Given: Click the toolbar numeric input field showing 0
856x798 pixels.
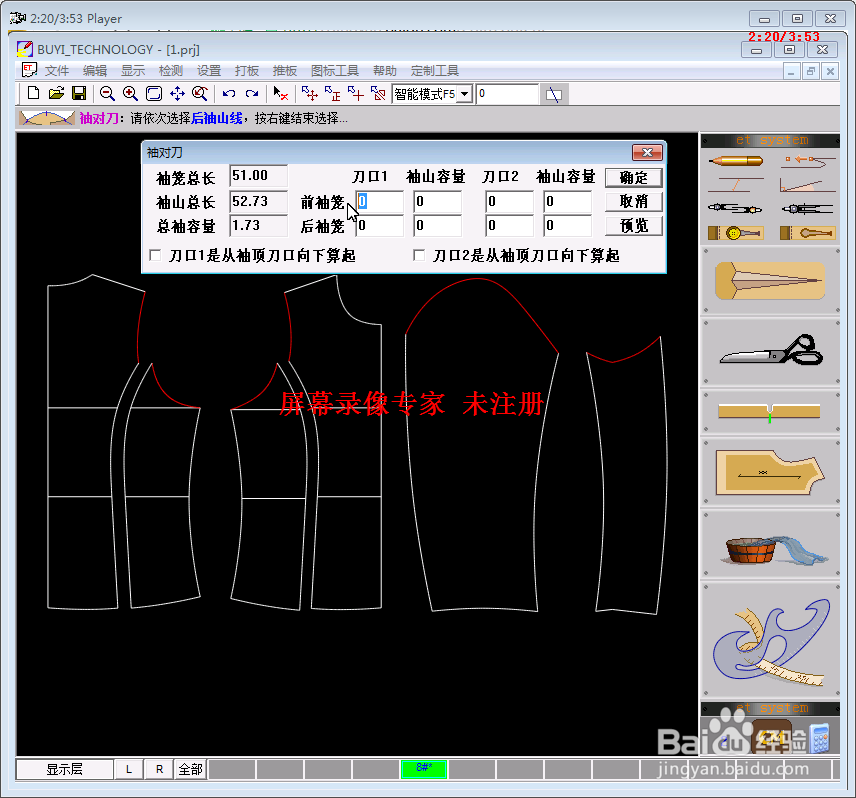Looking at the screenshot, I should click(x=507, y=94).
